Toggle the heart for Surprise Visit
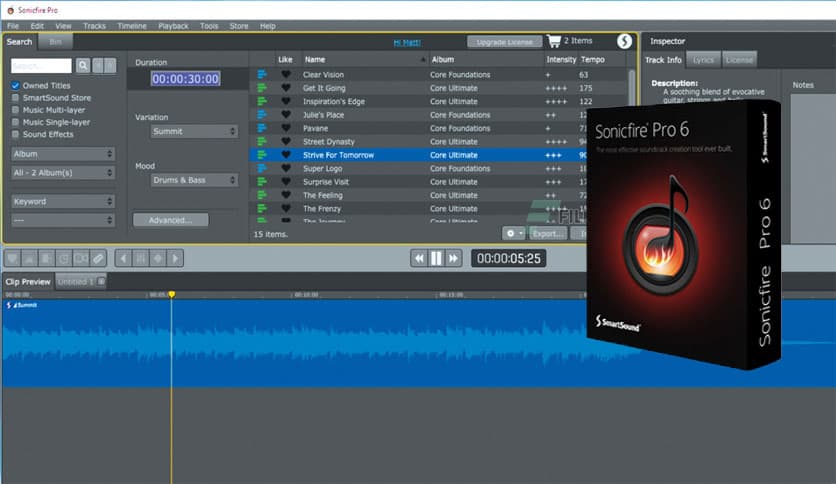This screenshot has width=836, height=484. pyautogui.click(x=286, y=182)
